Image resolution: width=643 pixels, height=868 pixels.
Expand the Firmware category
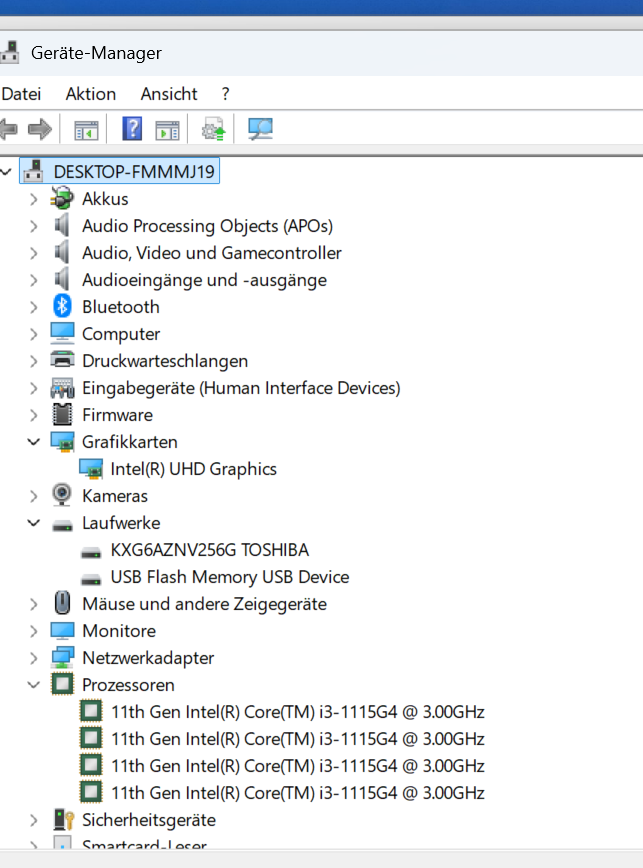34,415
